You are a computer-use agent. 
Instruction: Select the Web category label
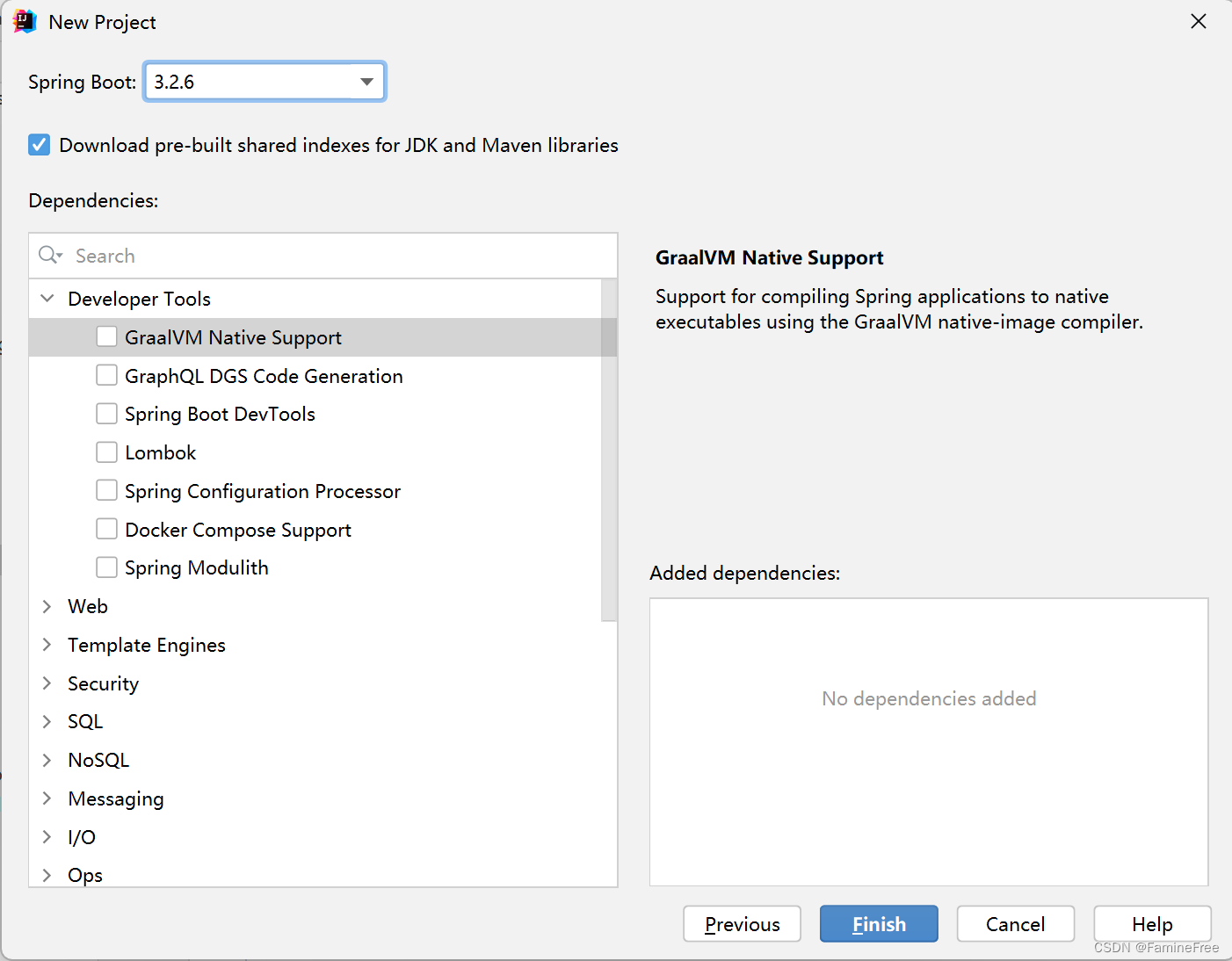tap(88, 606)
